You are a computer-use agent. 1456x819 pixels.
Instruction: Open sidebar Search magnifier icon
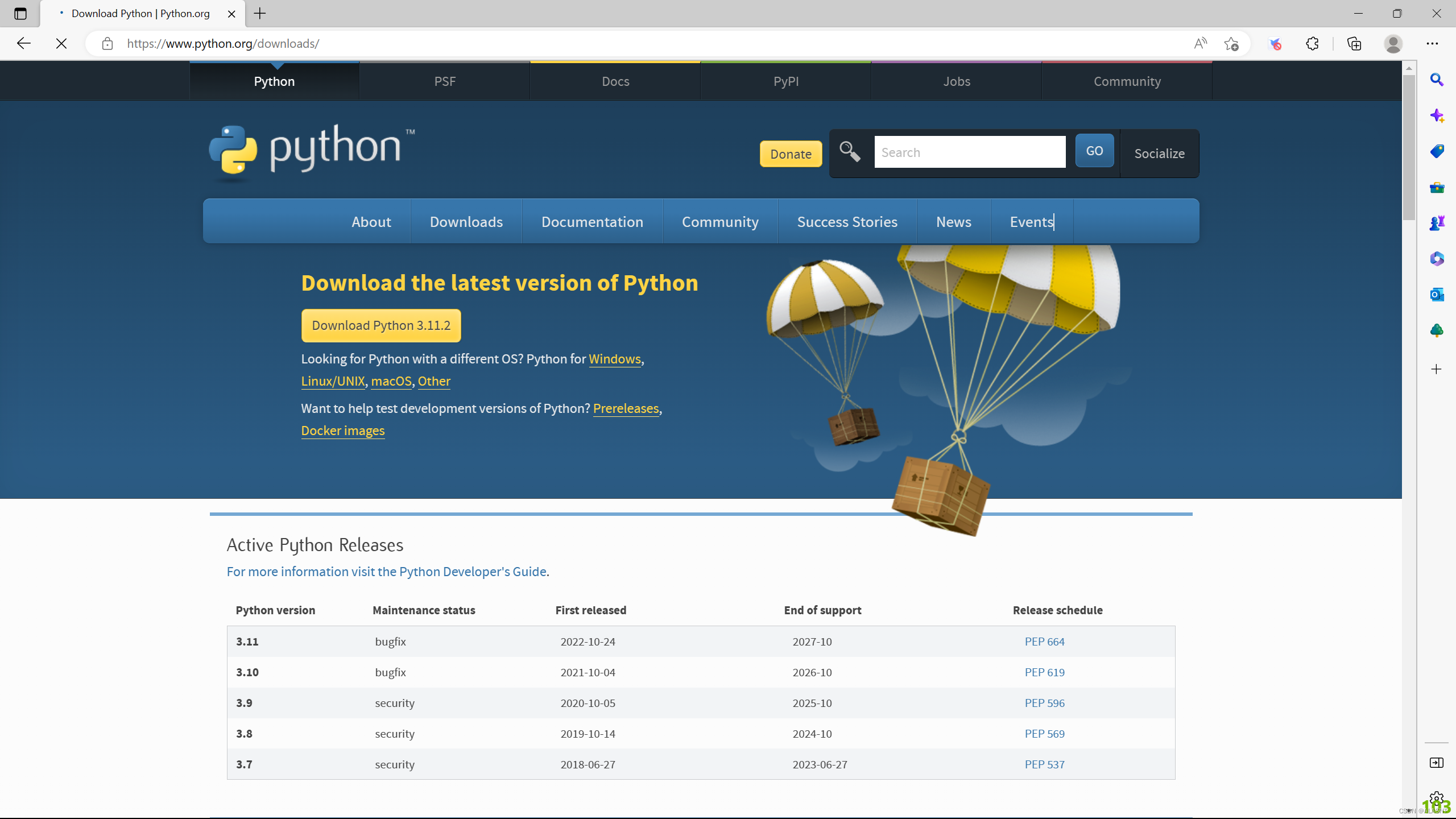tap(1437, 80)
